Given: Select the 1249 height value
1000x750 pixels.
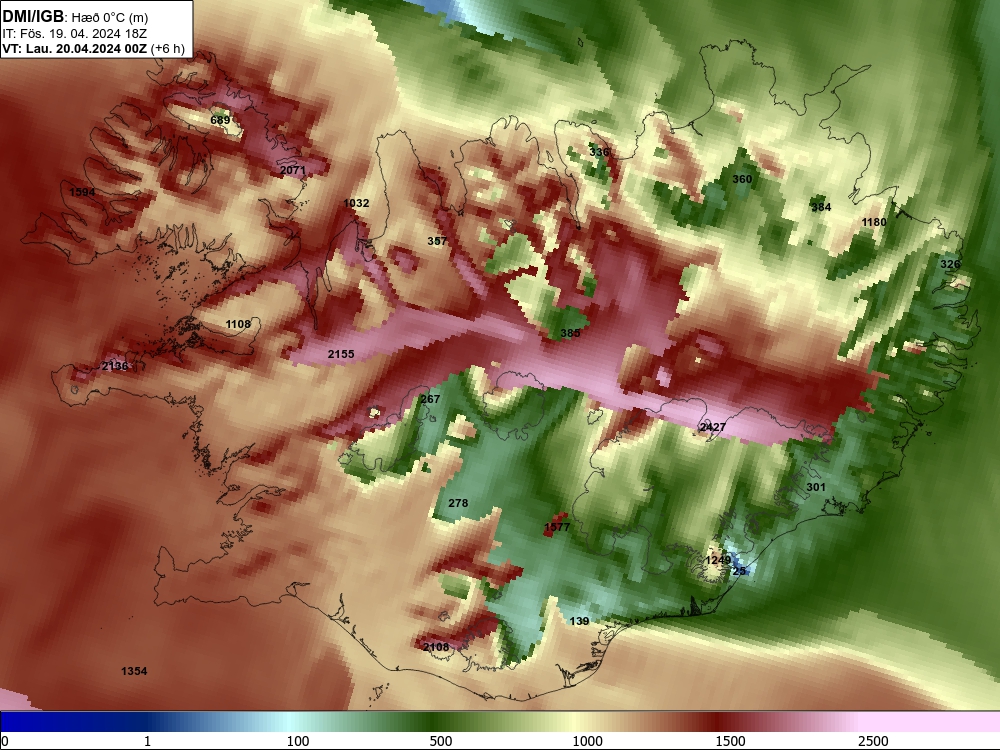Looking at the screenshot, I should (718, 559).
